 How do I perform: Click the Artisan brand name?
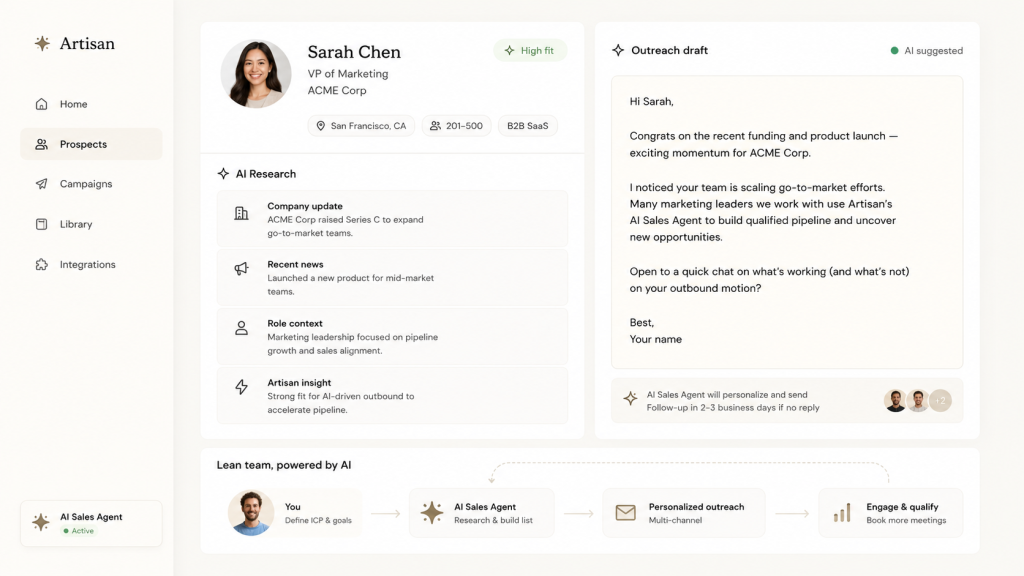(x=87, y=44)
